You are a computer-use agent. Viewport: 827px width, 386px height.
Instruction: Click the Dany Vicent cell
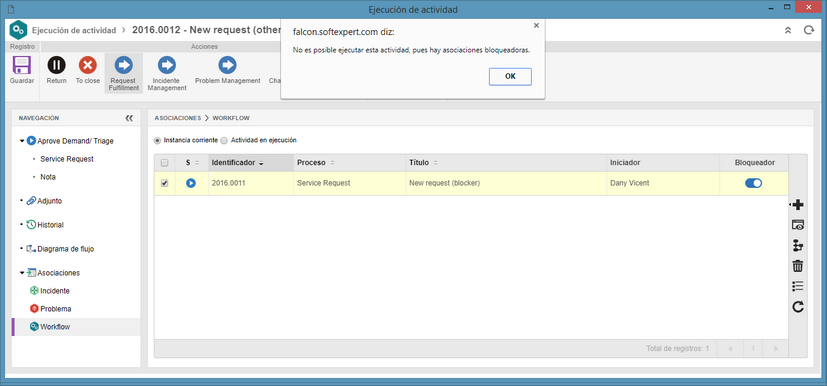(663, 183)
